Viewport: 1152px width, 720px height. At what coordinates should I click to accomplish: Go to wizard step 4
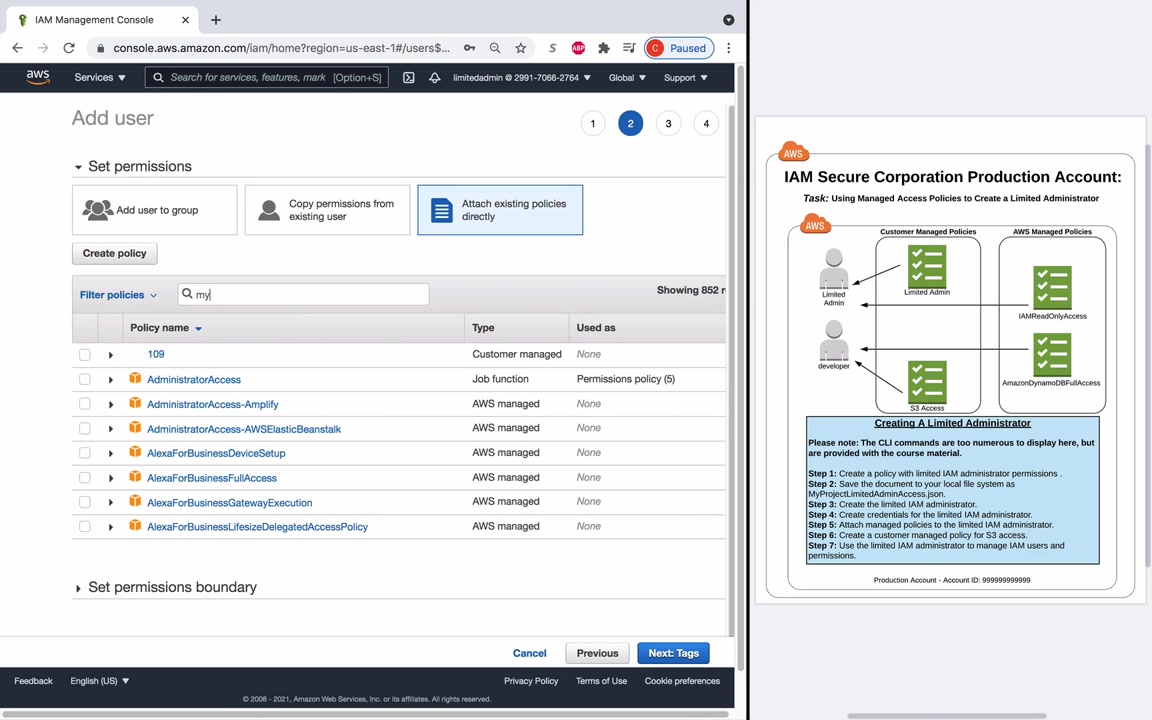(706, 123)
